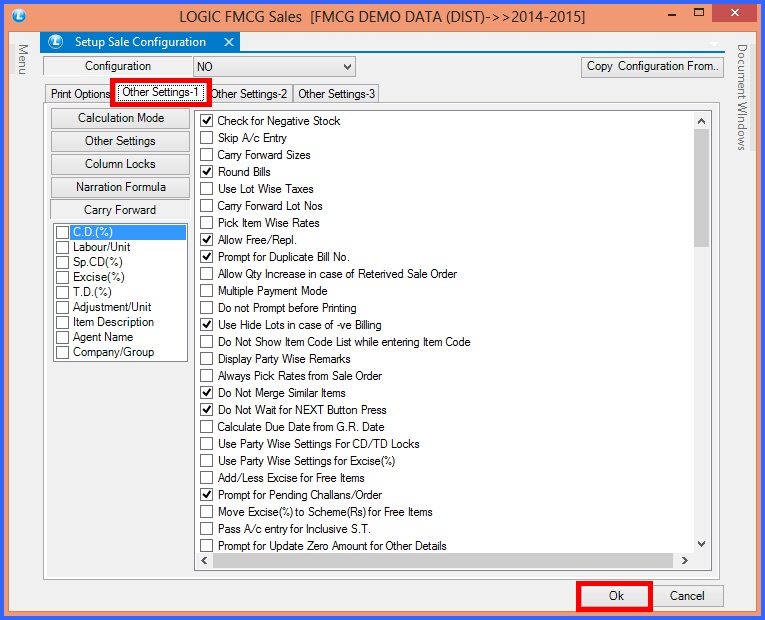Check Carry Forward Lot Nos

(207, 206)
